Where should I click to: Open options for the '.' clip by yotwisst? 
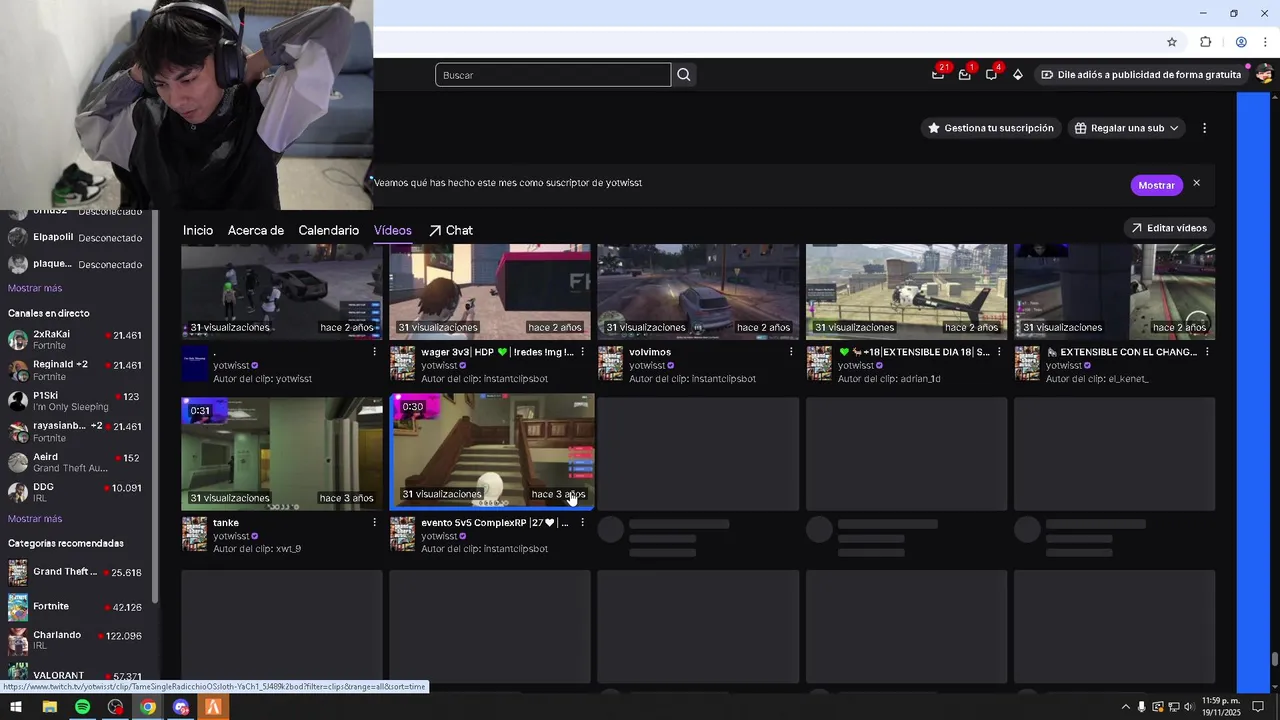tap(375, 352)
